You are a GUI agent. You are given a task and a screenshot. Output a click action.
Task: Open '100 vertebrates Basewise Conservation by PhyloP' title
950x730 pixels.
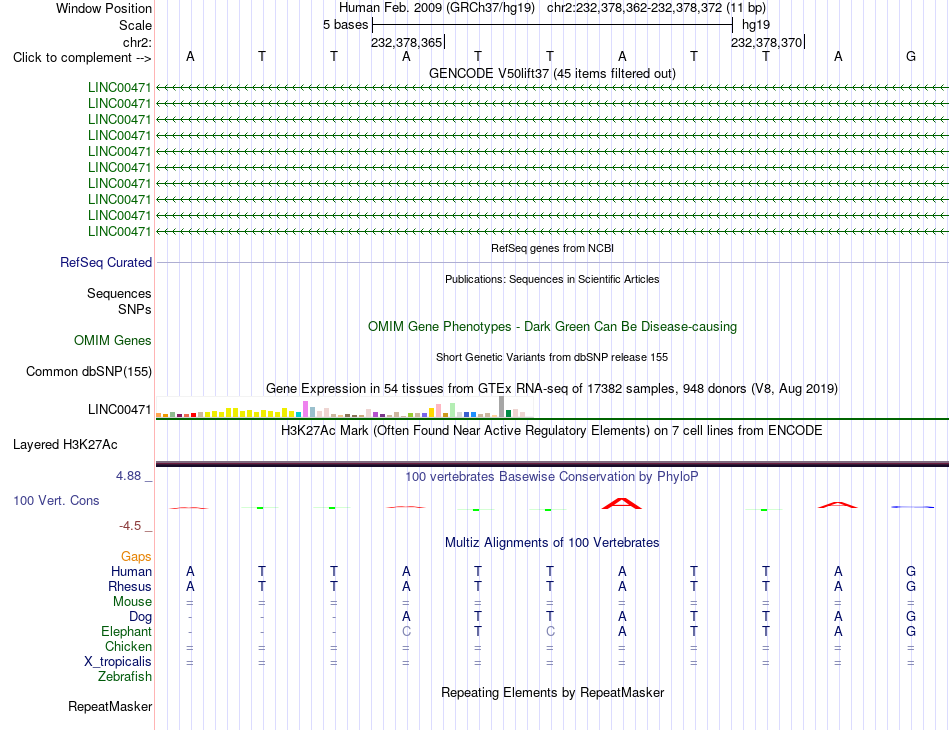(552, 477)
